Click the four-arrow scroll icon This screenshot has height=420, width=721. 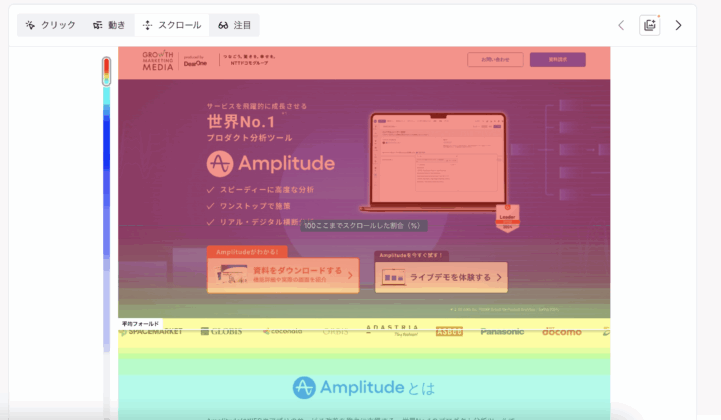[147, 25]
